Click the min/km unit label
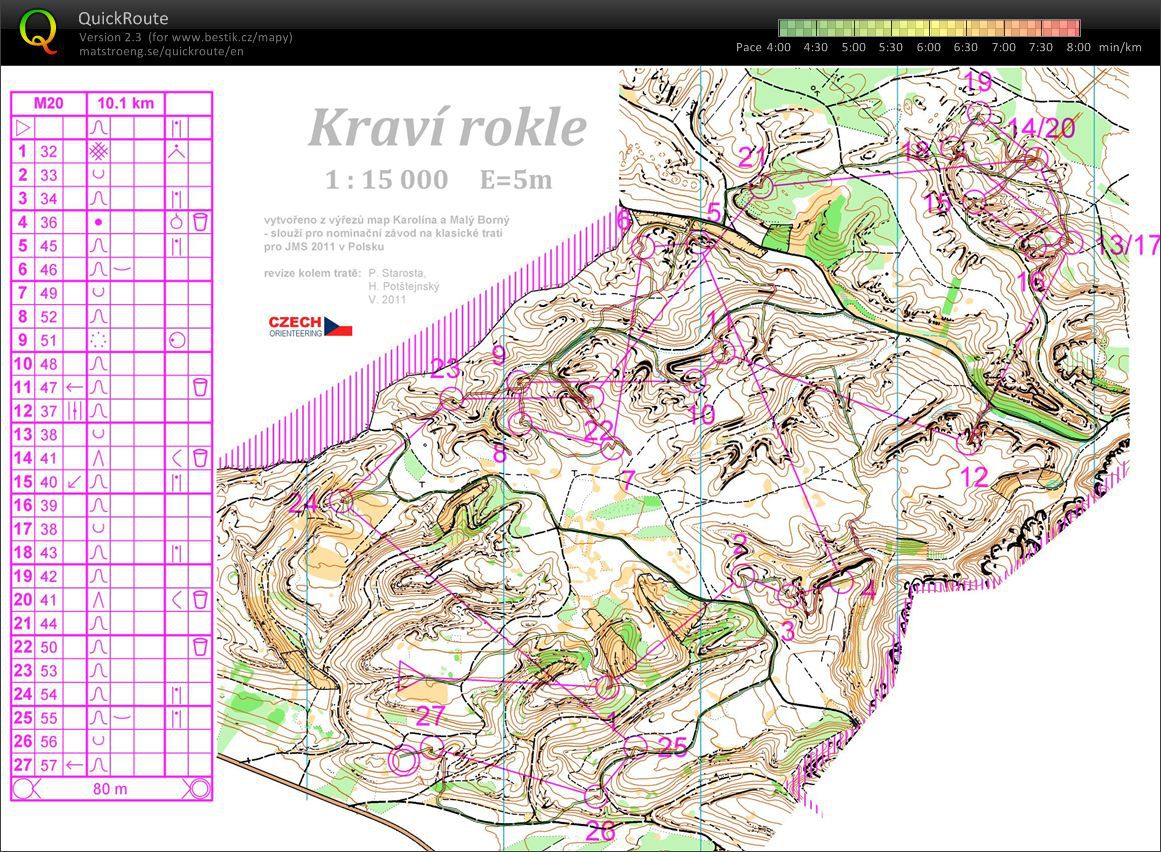The image size is (1161, 852). point(1120,47)
